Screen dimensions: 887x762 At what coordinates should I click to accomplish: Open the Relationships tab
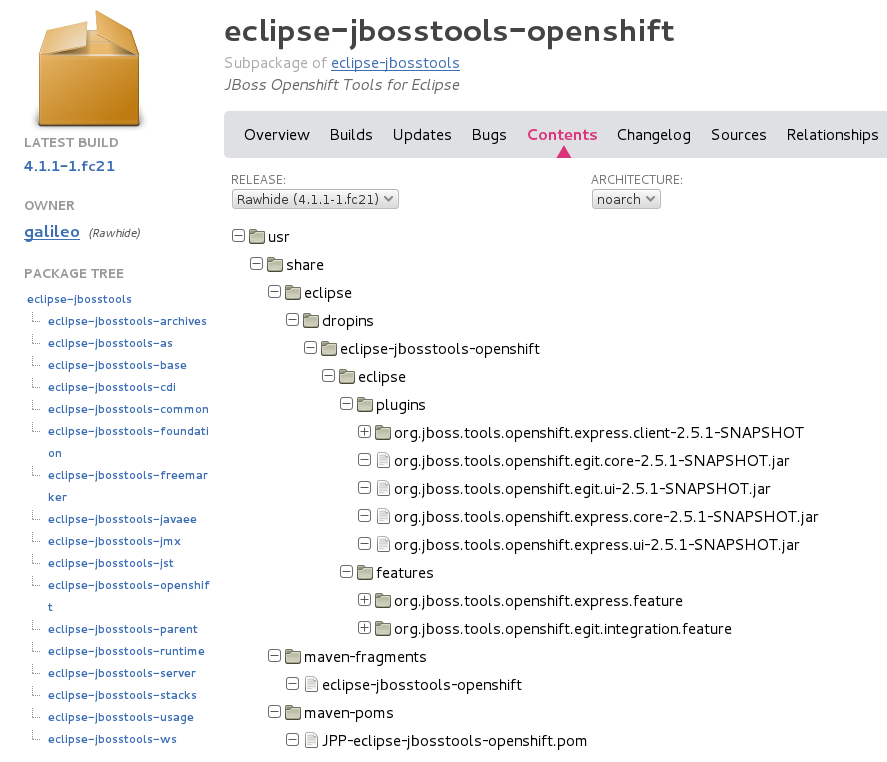coord(832,135)
